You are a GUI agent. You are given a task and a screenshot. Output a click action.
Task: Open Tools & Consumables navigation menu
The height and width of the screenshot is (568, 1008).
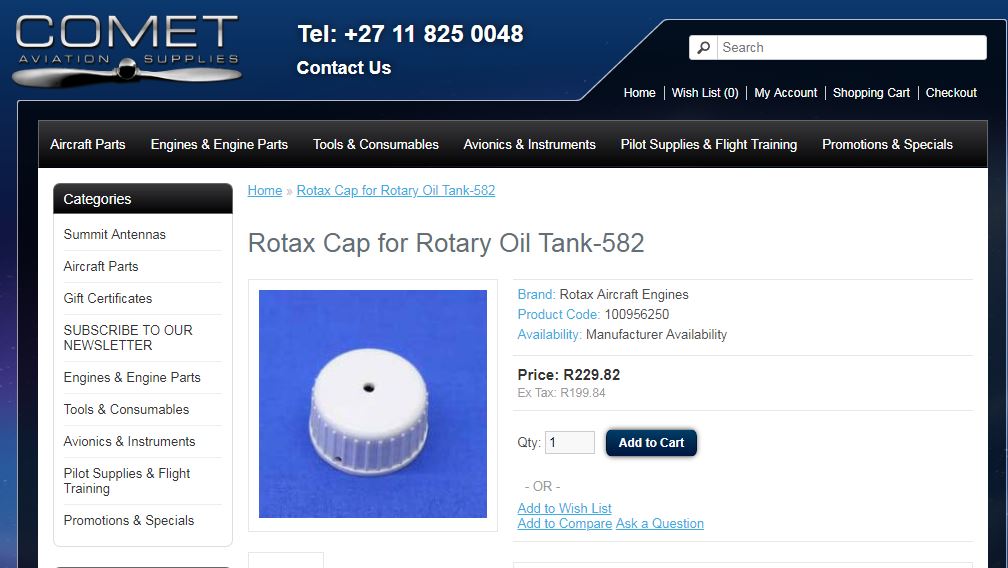[375, 145]
